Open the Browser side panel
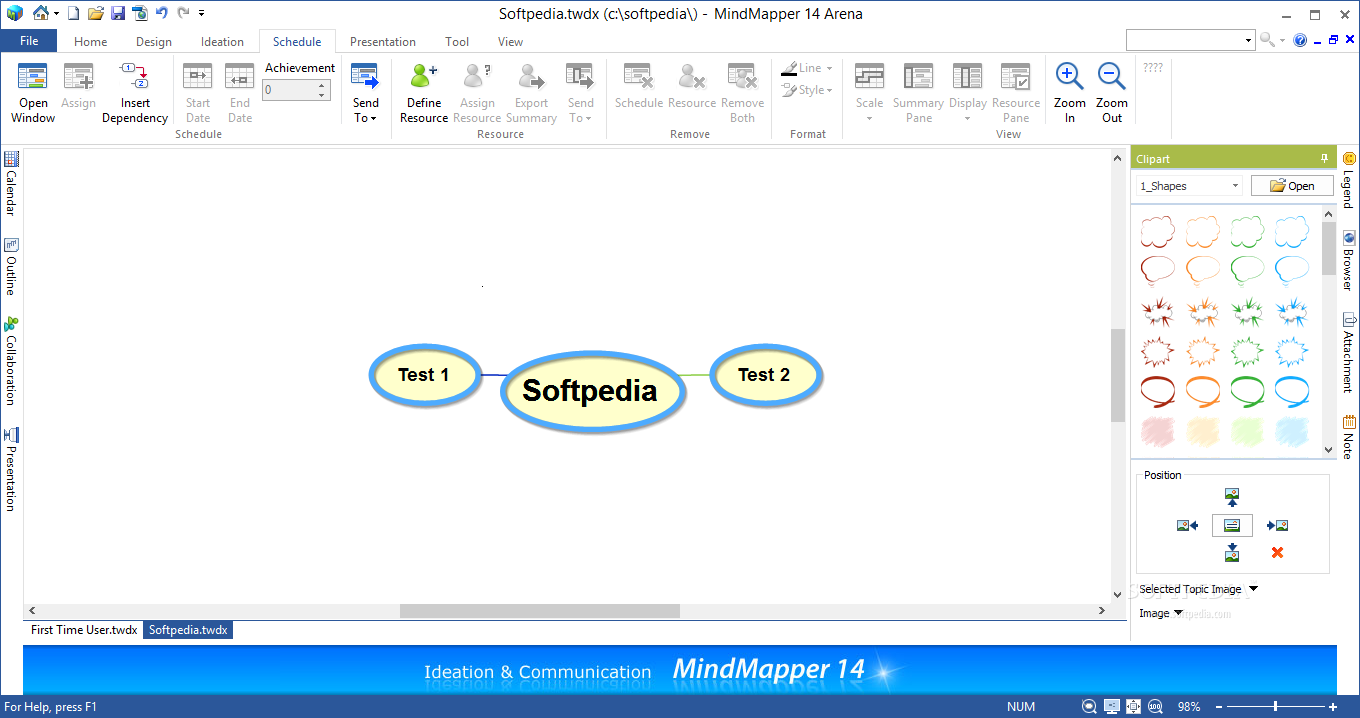This screenshot has height=718, width=1360. tap(1349, 260)
